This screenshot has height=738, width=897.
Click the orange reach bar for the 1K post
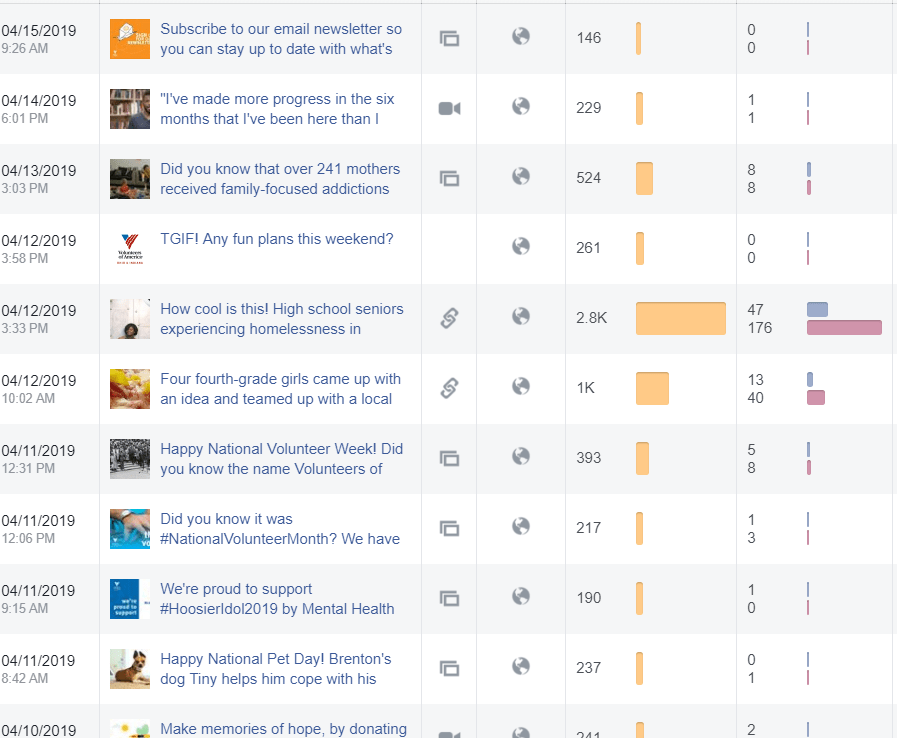click(652, 388)
